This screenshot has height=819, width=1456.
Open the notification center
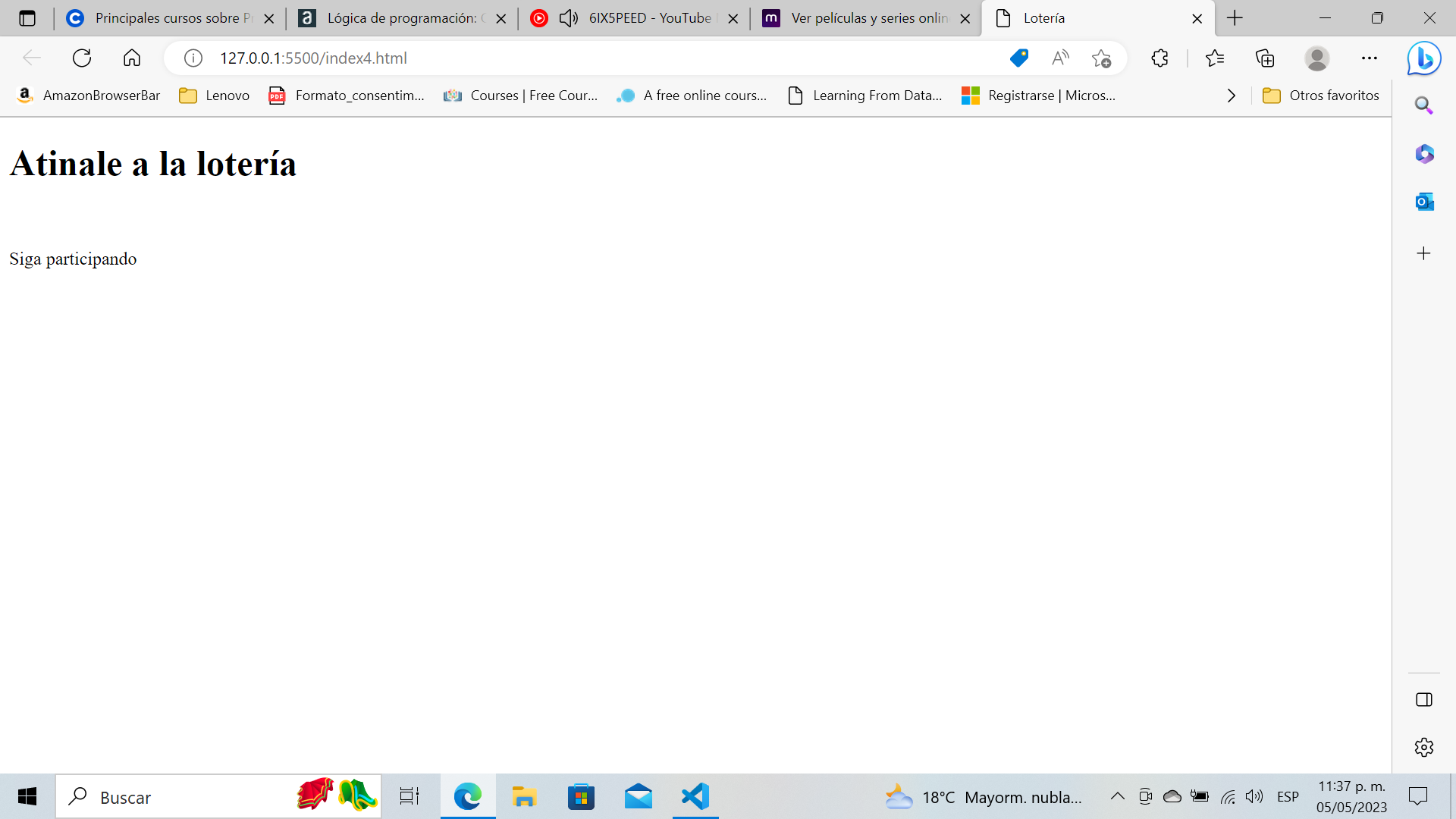[1418, 796]
